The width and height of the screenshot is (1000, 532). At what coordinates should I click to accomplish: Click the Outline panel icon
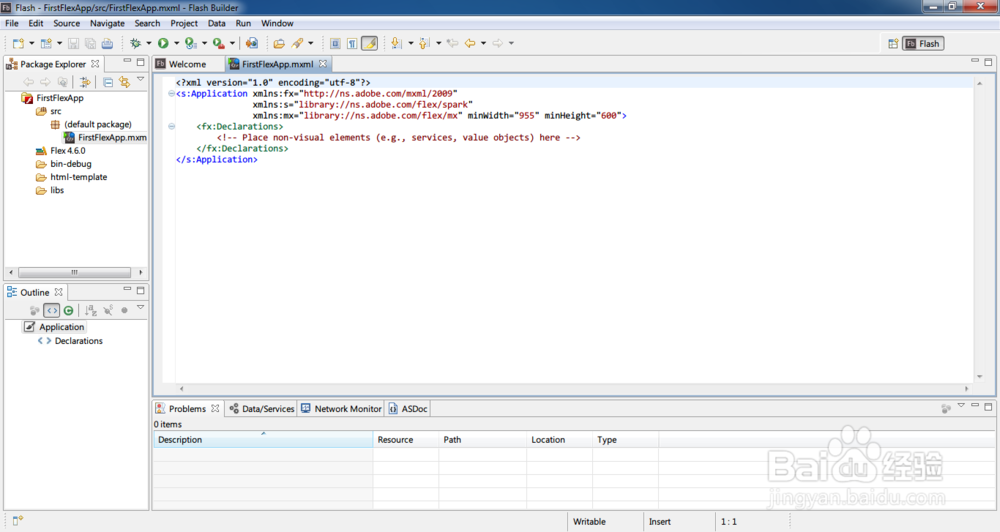(x=11, y=292)
